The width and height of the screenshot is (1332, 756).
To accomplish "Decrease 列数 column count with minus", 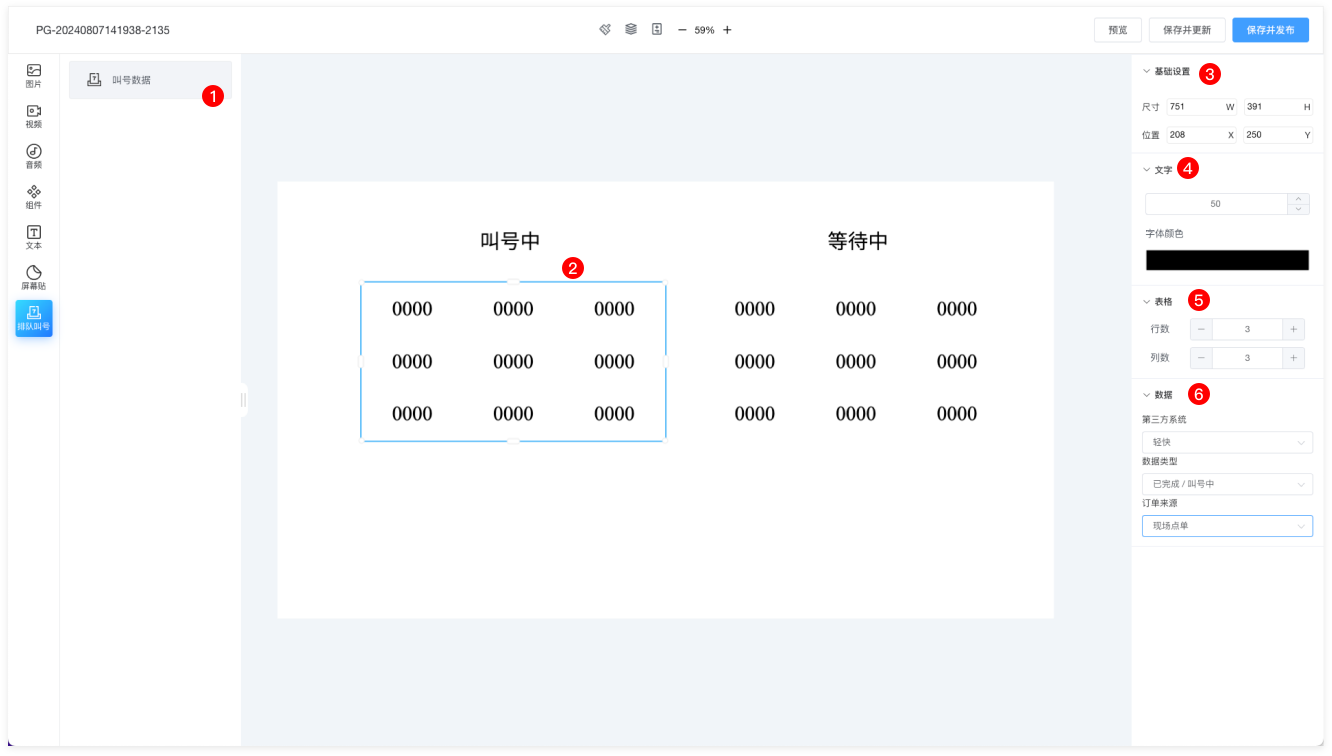I will 1201,358.
